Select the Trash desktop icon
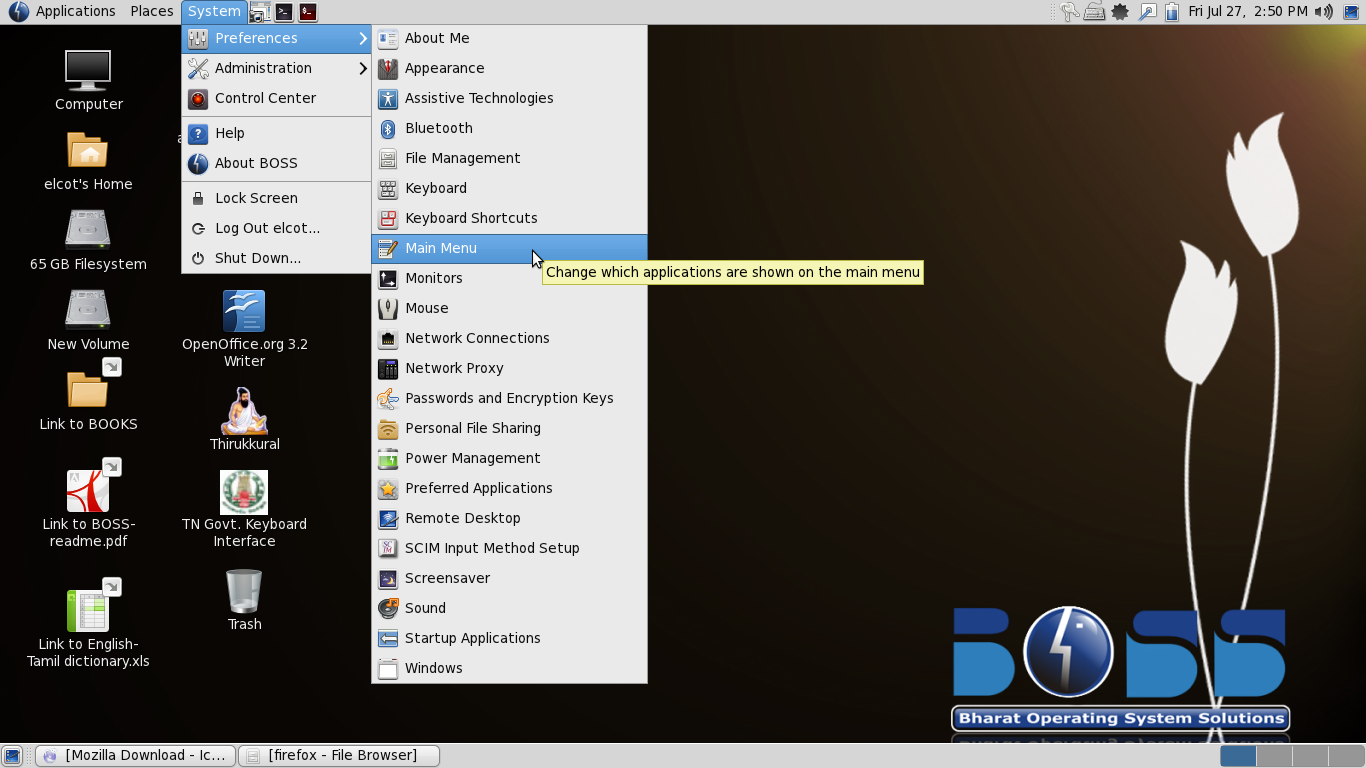 (244, 591)
